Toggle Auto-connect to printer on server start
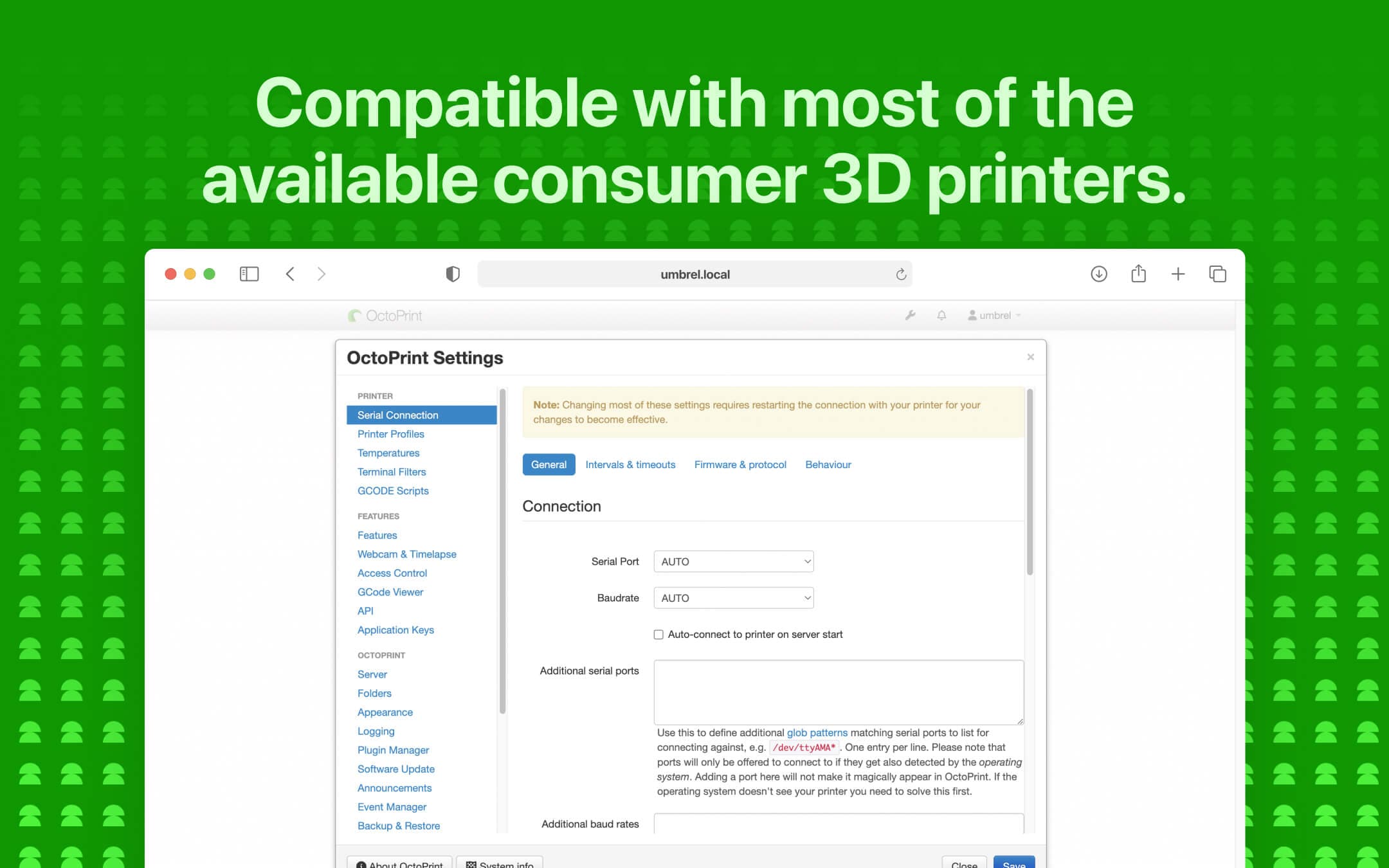 tap(658, 634)
